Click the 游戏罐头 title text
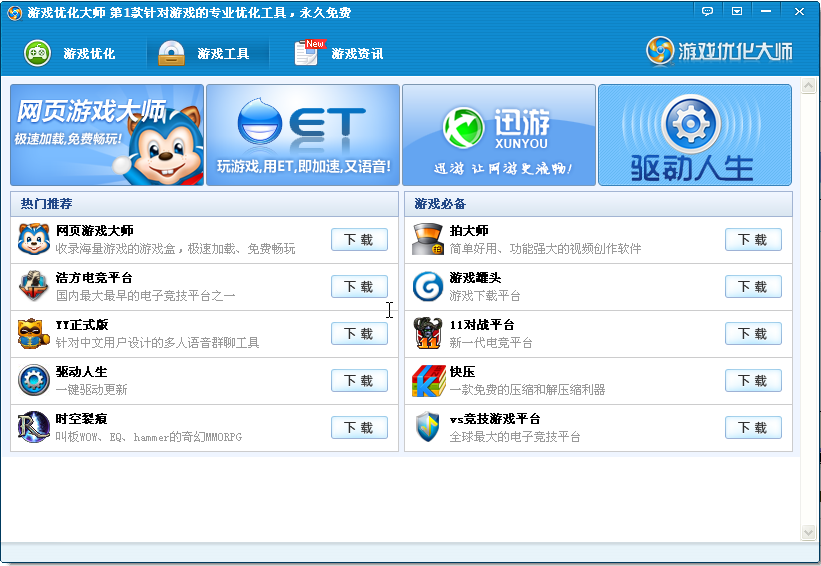 coord(475,278)
